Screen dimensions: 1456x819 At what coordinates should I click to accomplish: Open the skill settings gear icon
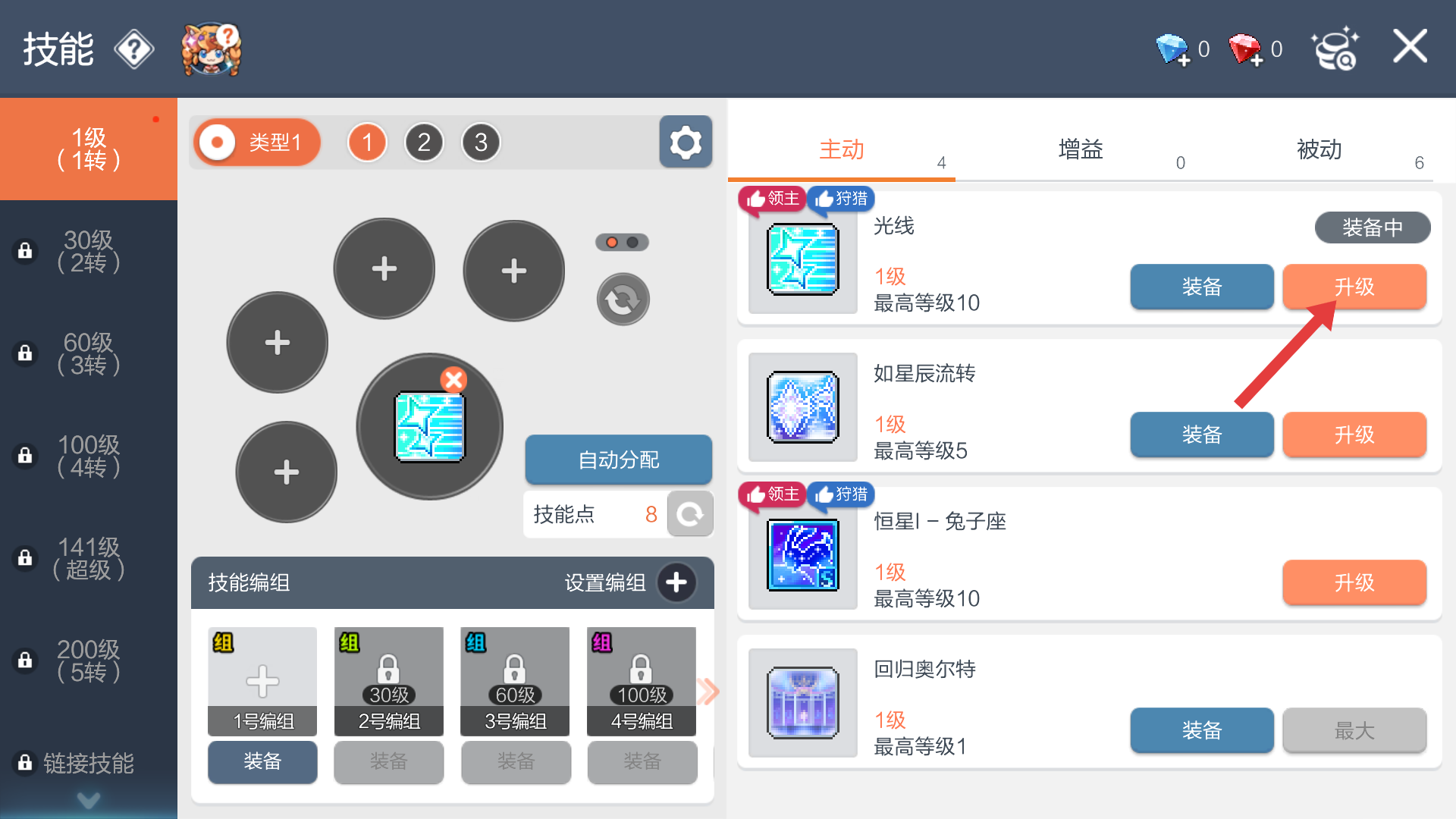(686, 142)
